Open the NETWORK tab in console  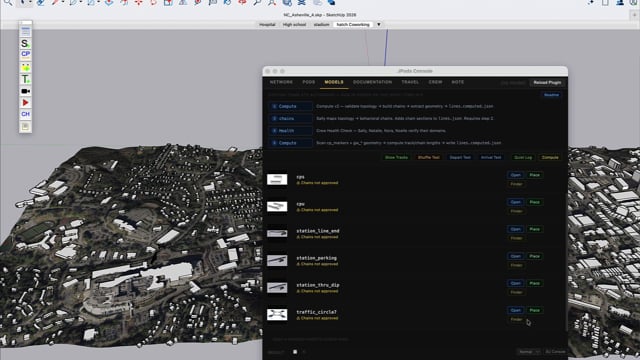pyautogui.click(x=281, y=82)
